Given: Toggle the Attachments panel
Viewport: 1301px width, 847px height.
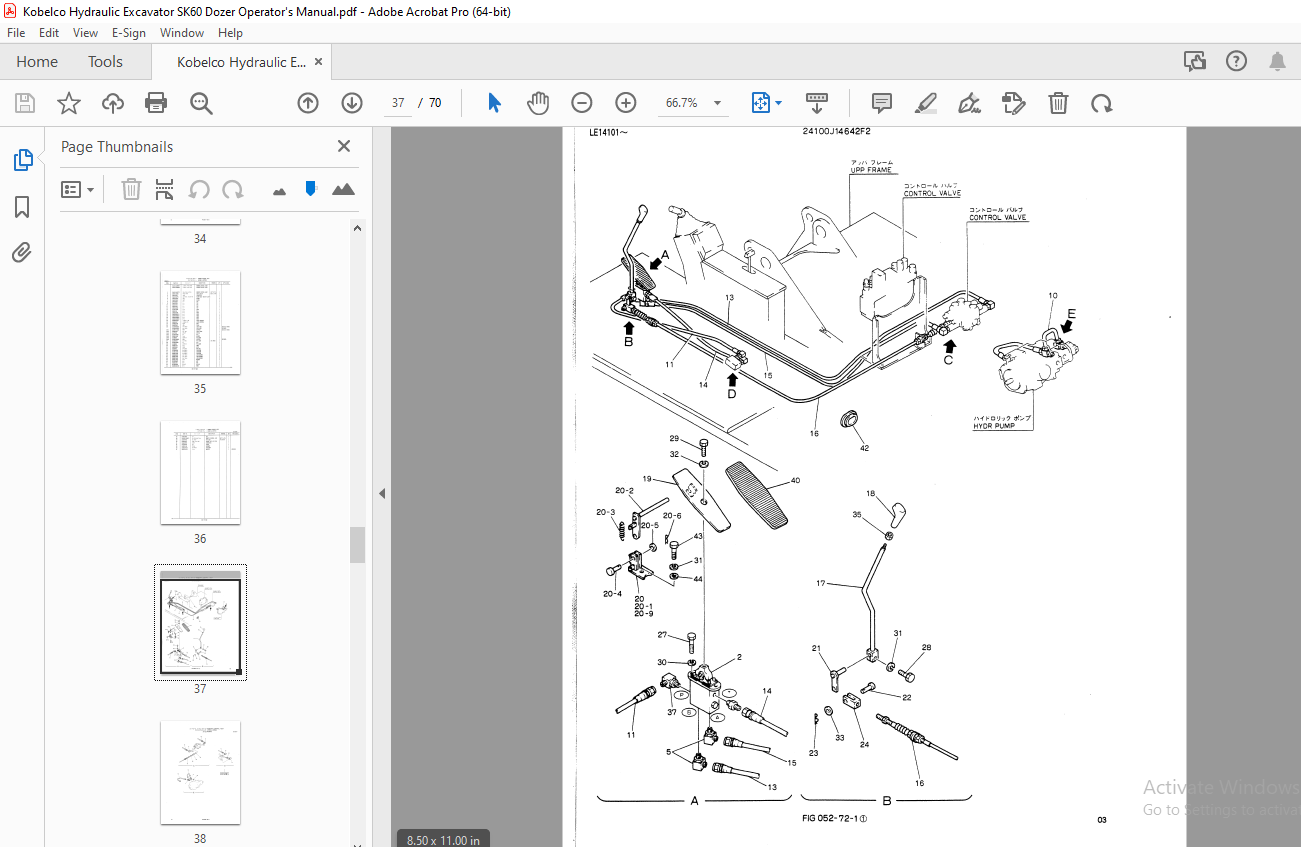Looking at the screenshot, I should pyautogui.click(x=22, y=253).
